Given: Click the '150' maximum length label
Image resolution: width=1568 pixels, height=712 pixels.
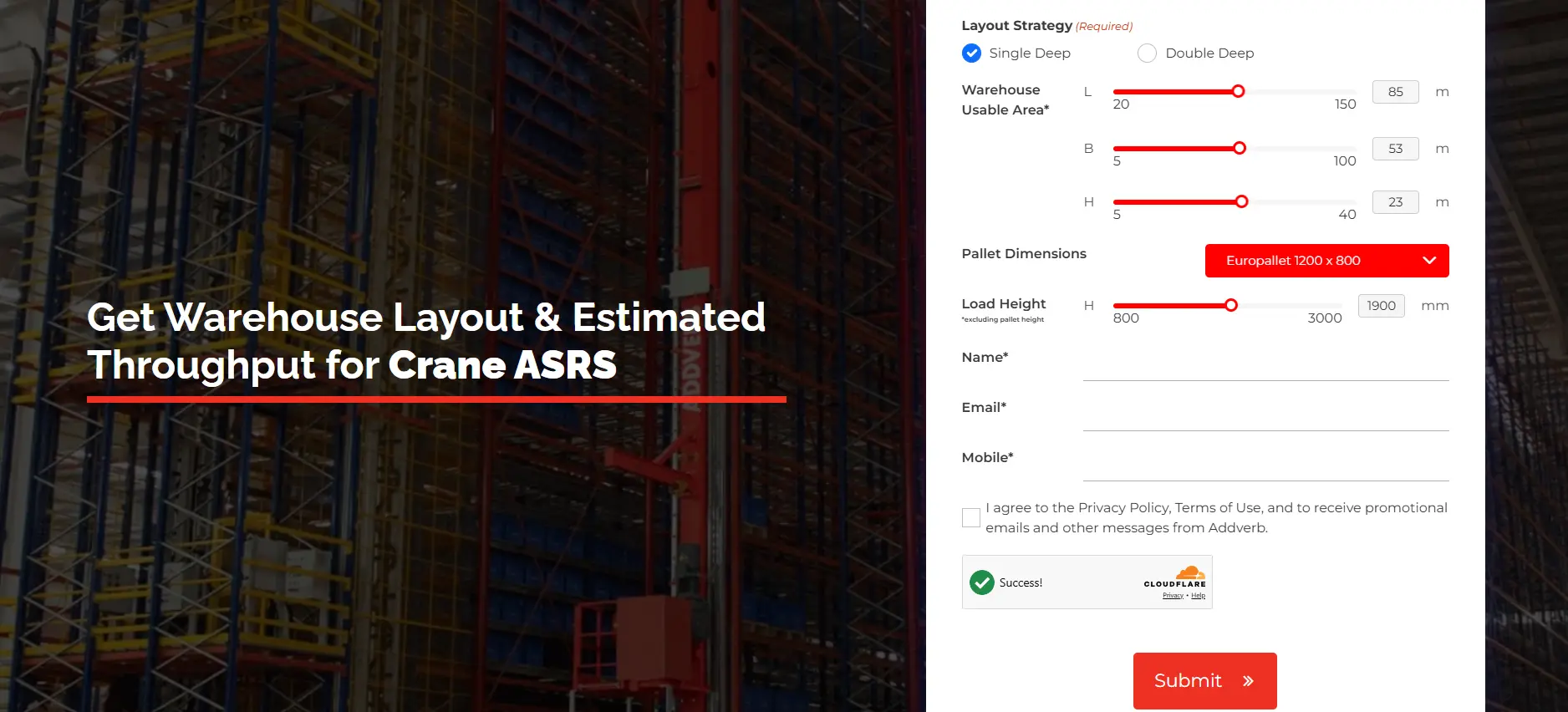Looking at the screenshot, I should [1346, 104].
